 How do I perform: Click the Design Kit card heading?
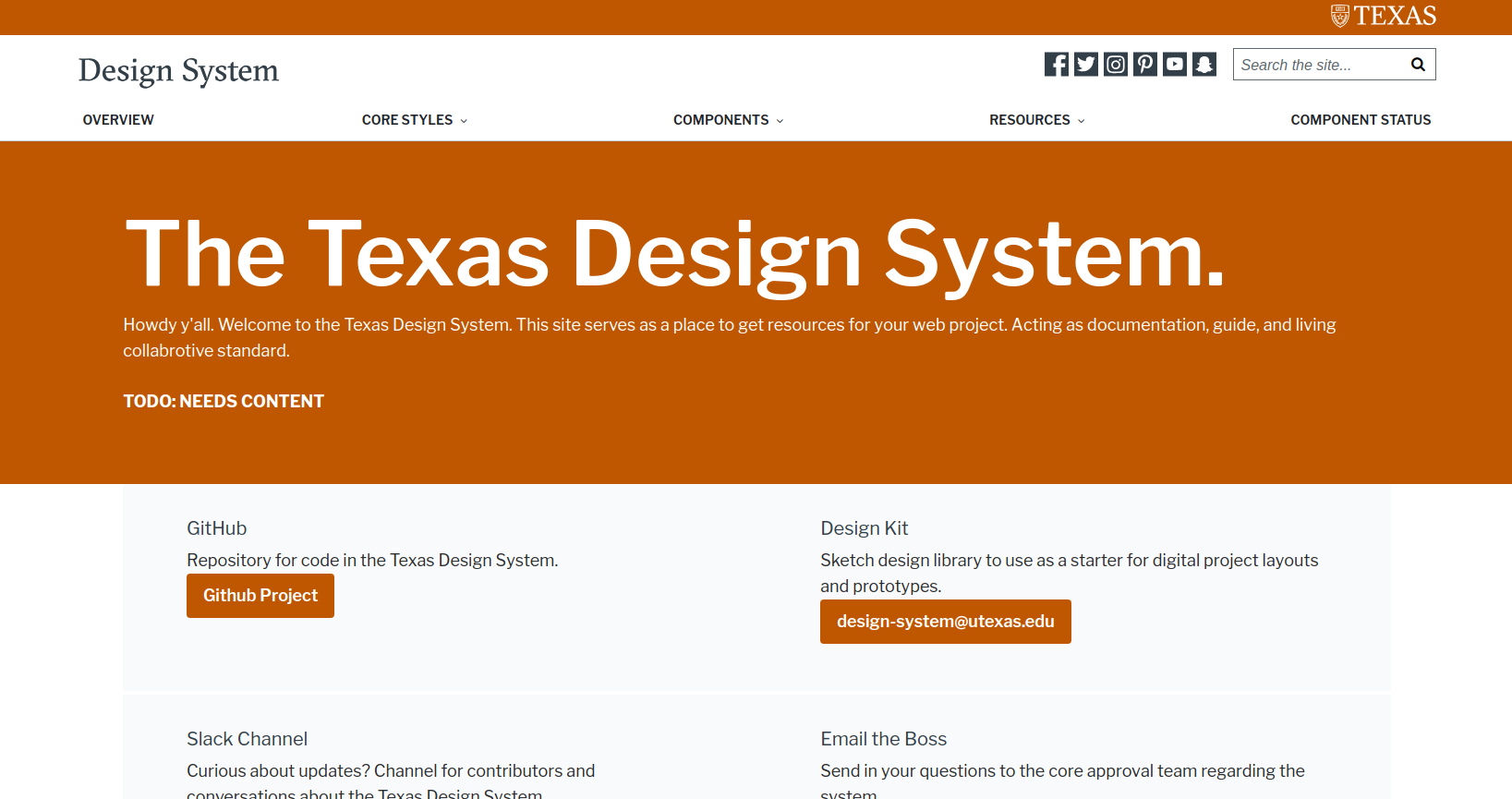click(x=865, y=528)
